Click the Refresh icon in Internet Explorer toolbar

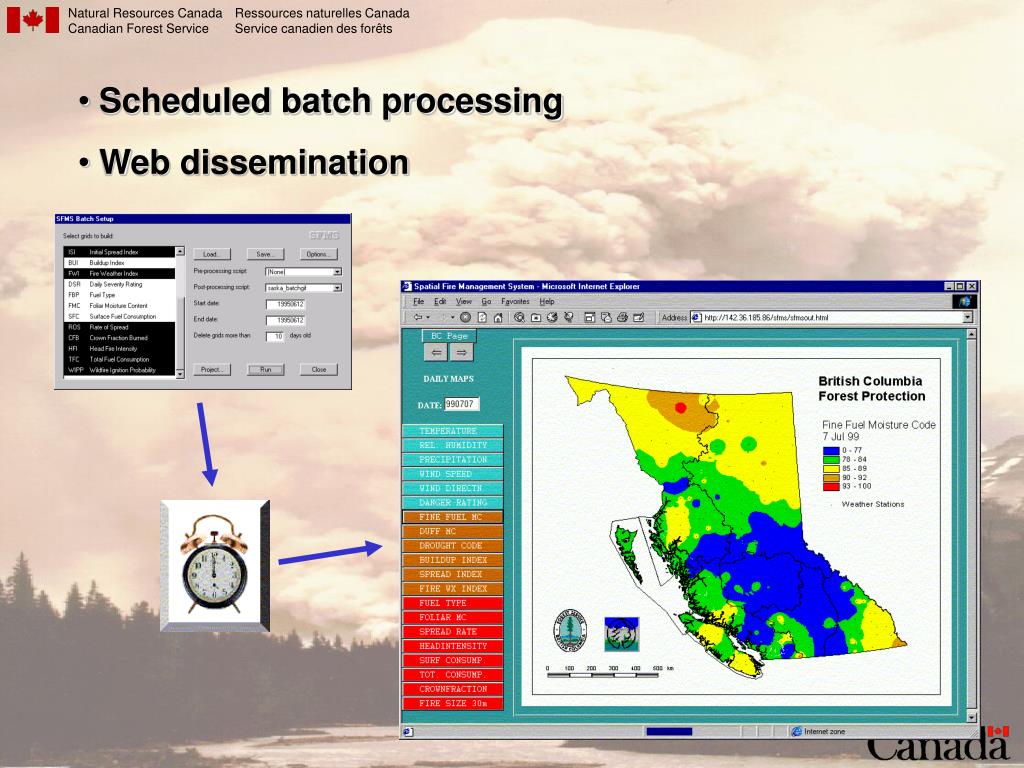(482, 317)
